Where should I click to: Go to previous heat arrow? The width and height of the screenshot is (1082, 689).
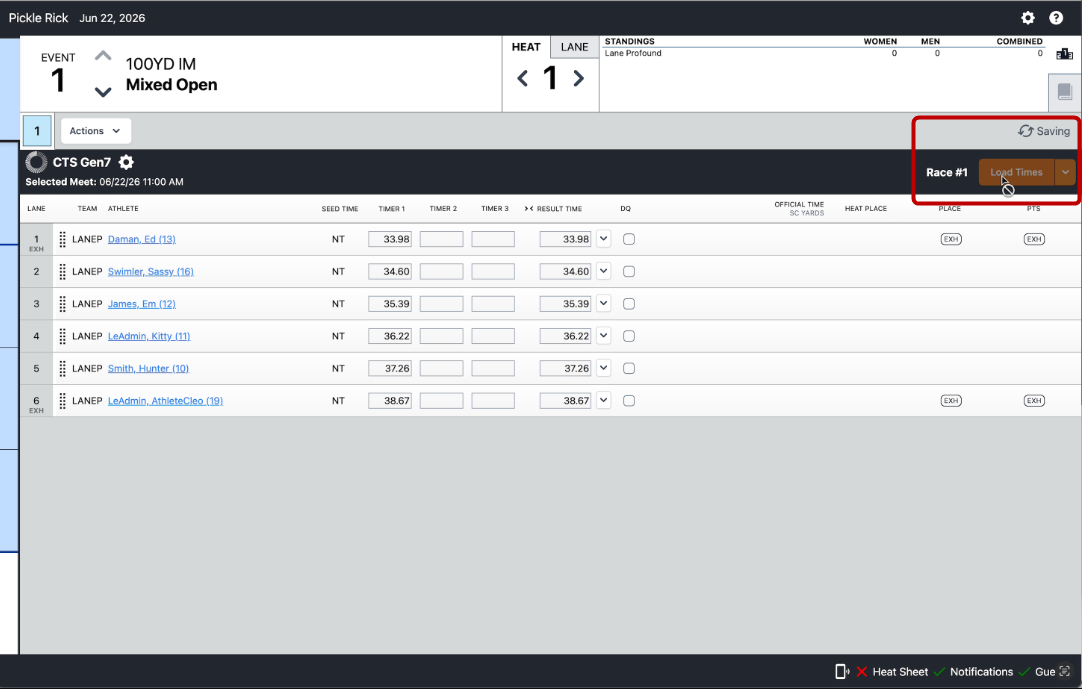[x=522, y=79]
